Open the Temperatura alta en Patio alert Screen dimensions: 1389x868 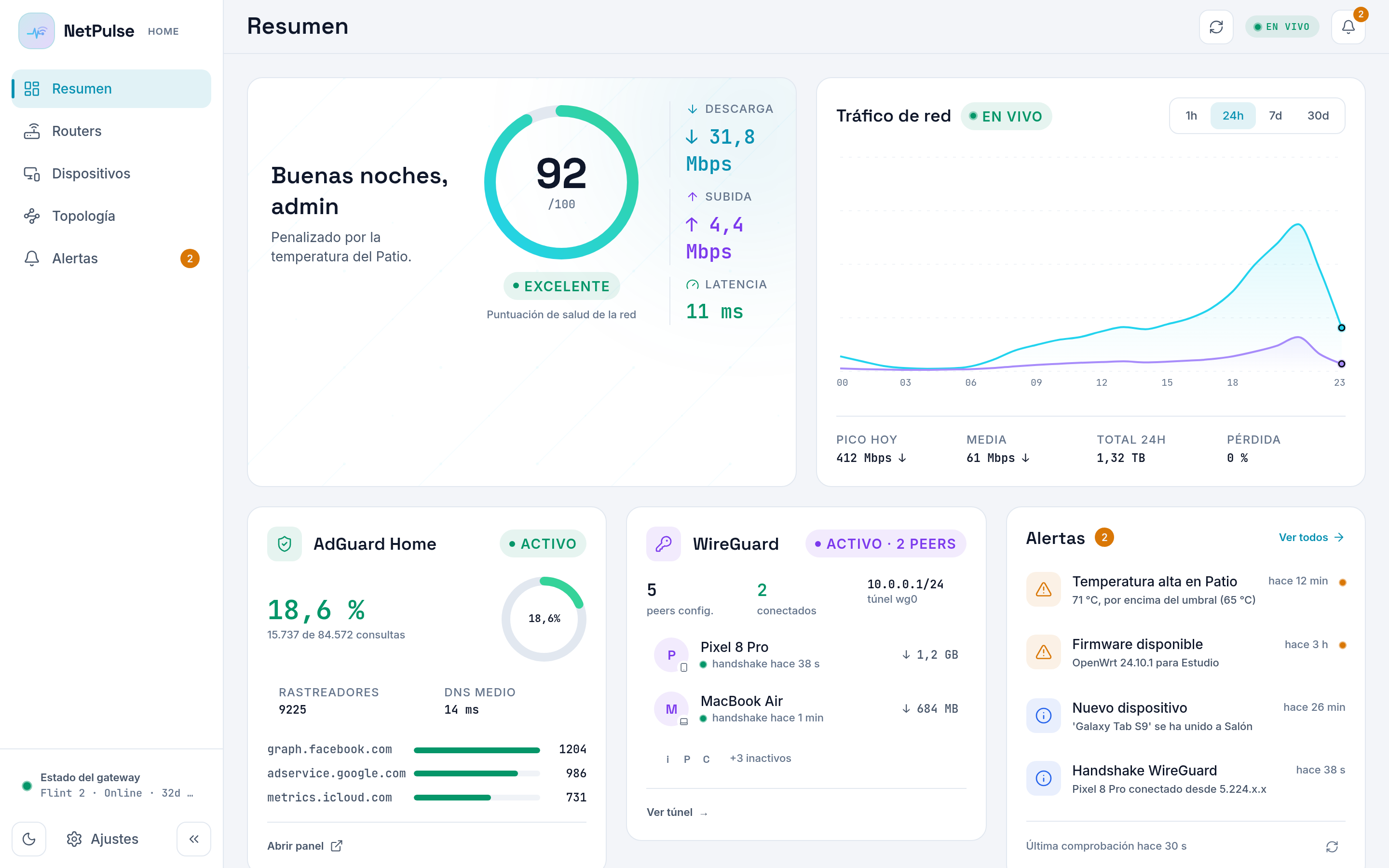click(1186, 590)
